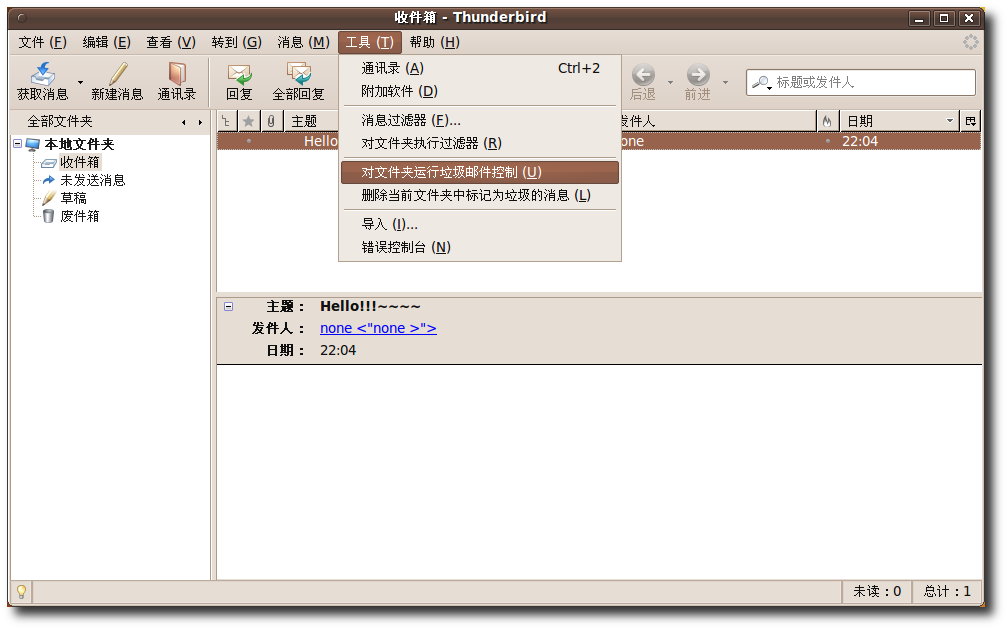Collapse the message header with minus toggle
1008x630 pixels.
[228, 307]
